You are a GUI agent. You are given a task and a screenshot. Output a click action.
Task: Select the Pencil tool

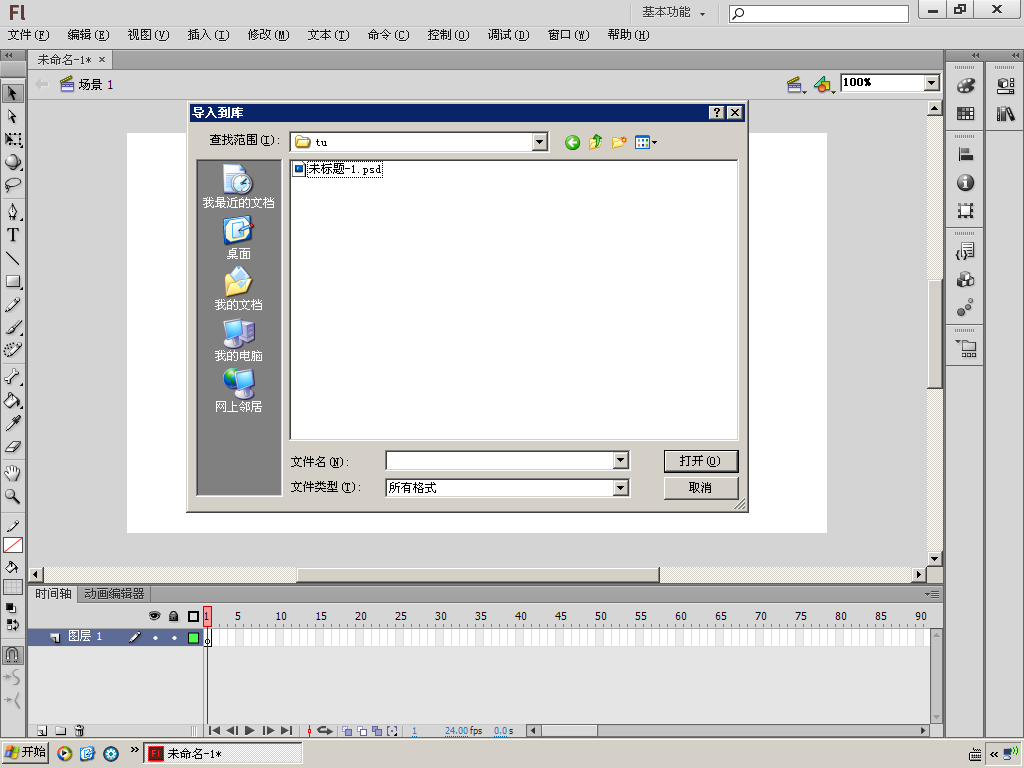coord(12,305)
